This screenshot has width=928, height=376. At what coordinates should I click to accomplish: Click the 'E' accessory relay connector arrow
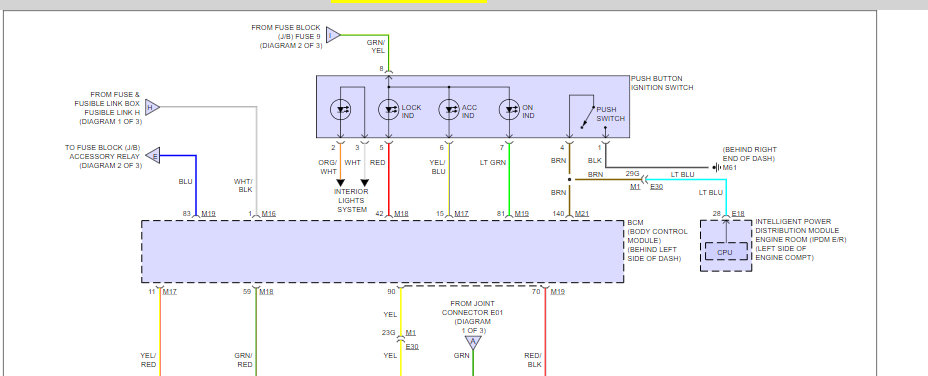(x=153, y=156)
